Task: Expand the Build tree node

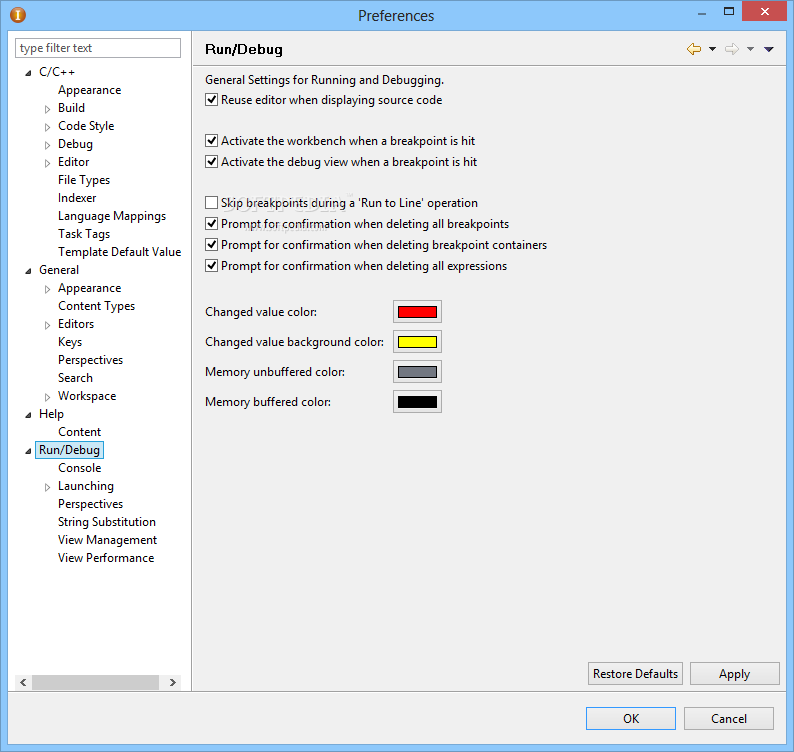Action: coord(47,109)
